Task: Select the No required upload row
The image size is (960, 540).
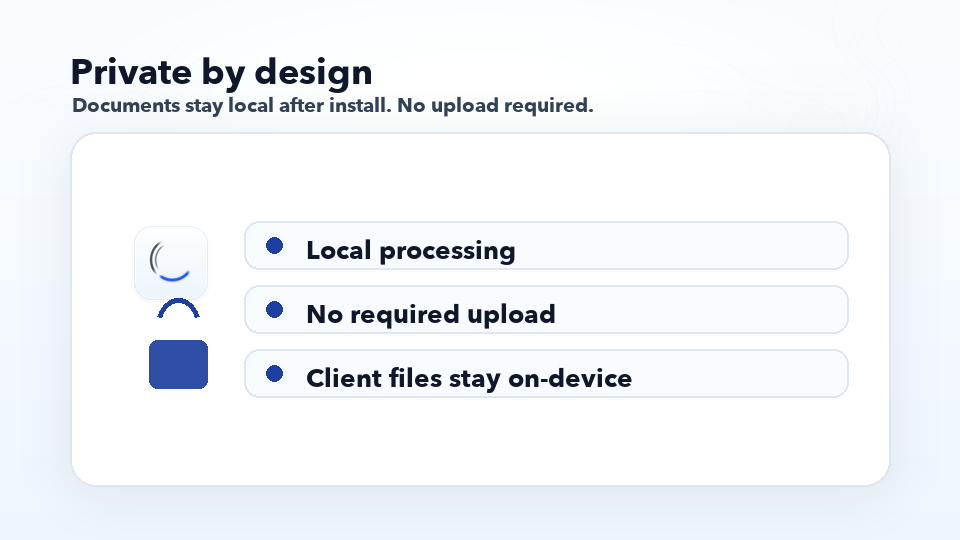Action: (x=546, y=310)
